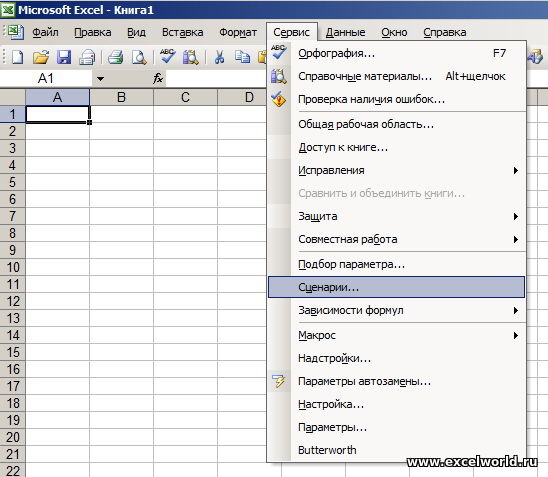
Task: Click the Spelling ABC checkmark toolbar icon
Action: point(167,56)
